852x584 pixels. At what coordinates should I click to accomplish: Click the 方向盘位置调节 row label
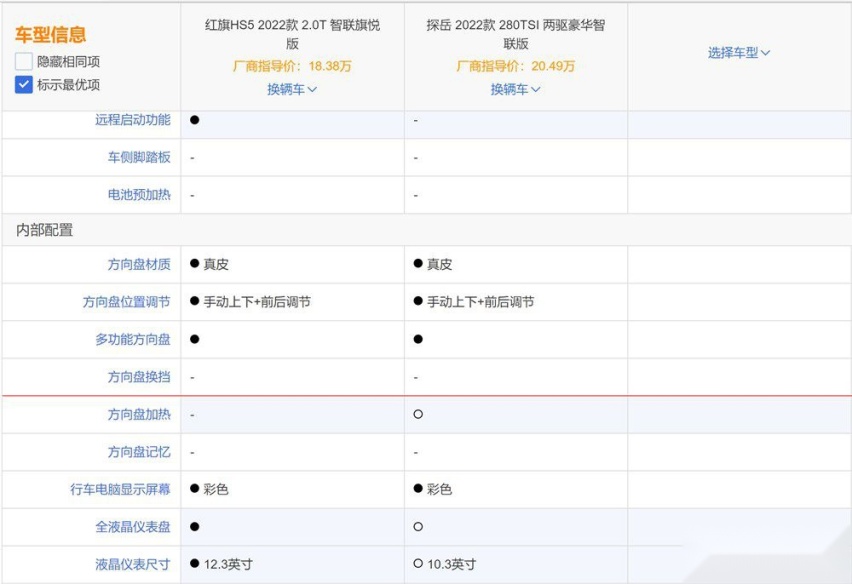pyautogui.click(x=127, y=302)
